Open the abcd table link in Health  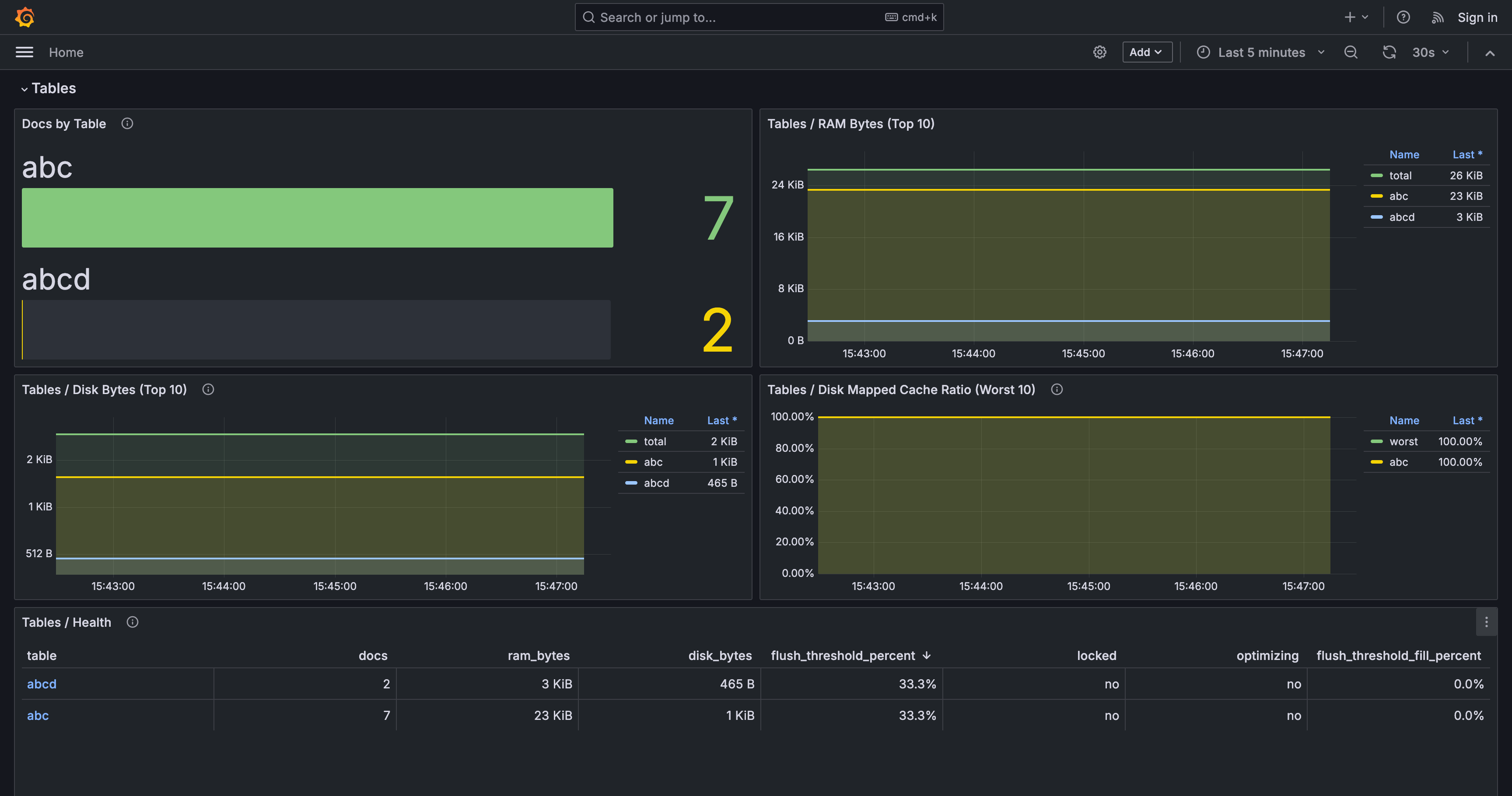(42, 684)
